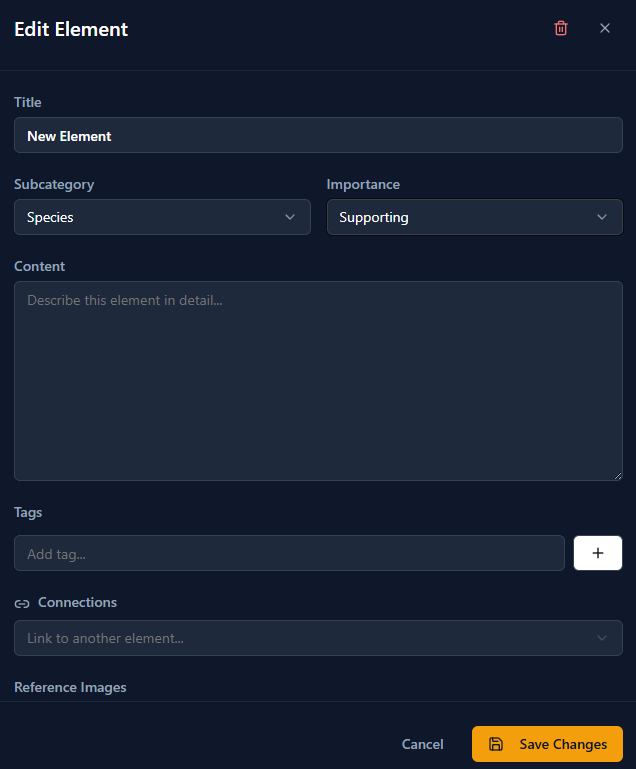Click the chevron arrow in the Importance box

click(602, 217)
